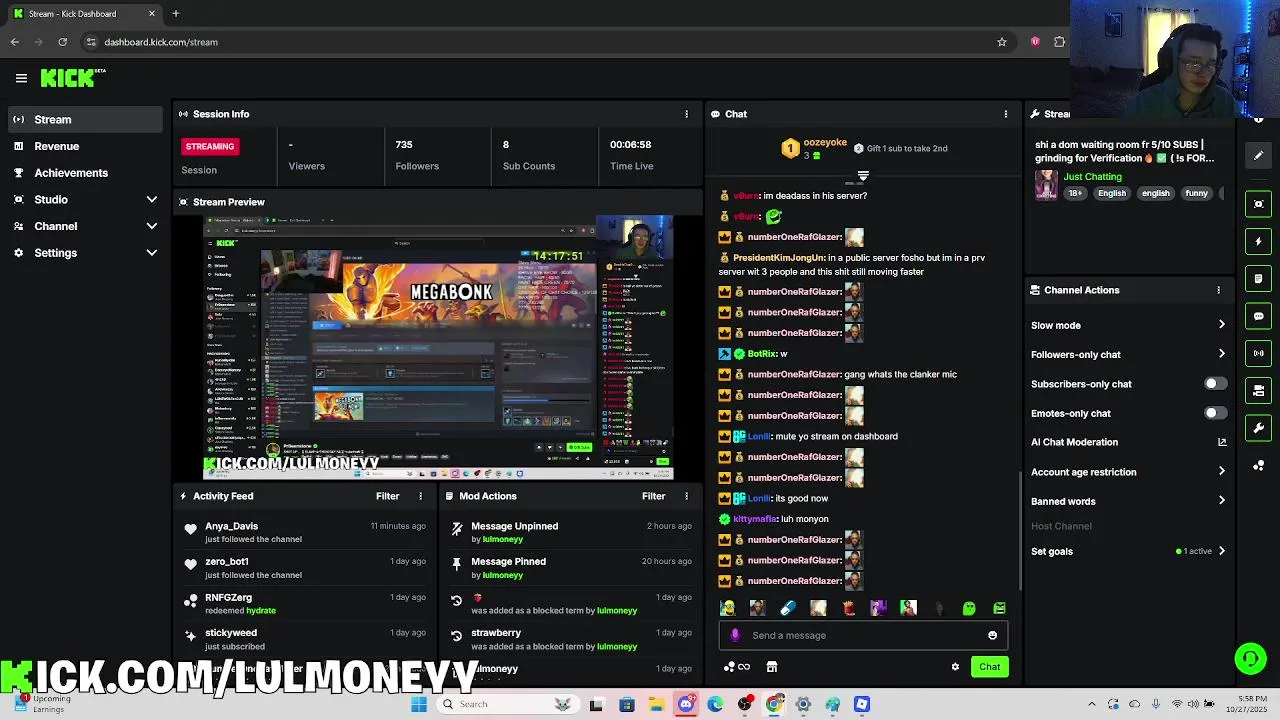The height and width of the screenshot is (720, 1280).
Task: Open Channel Actions three-dot menu
Action: point(1218,290)
